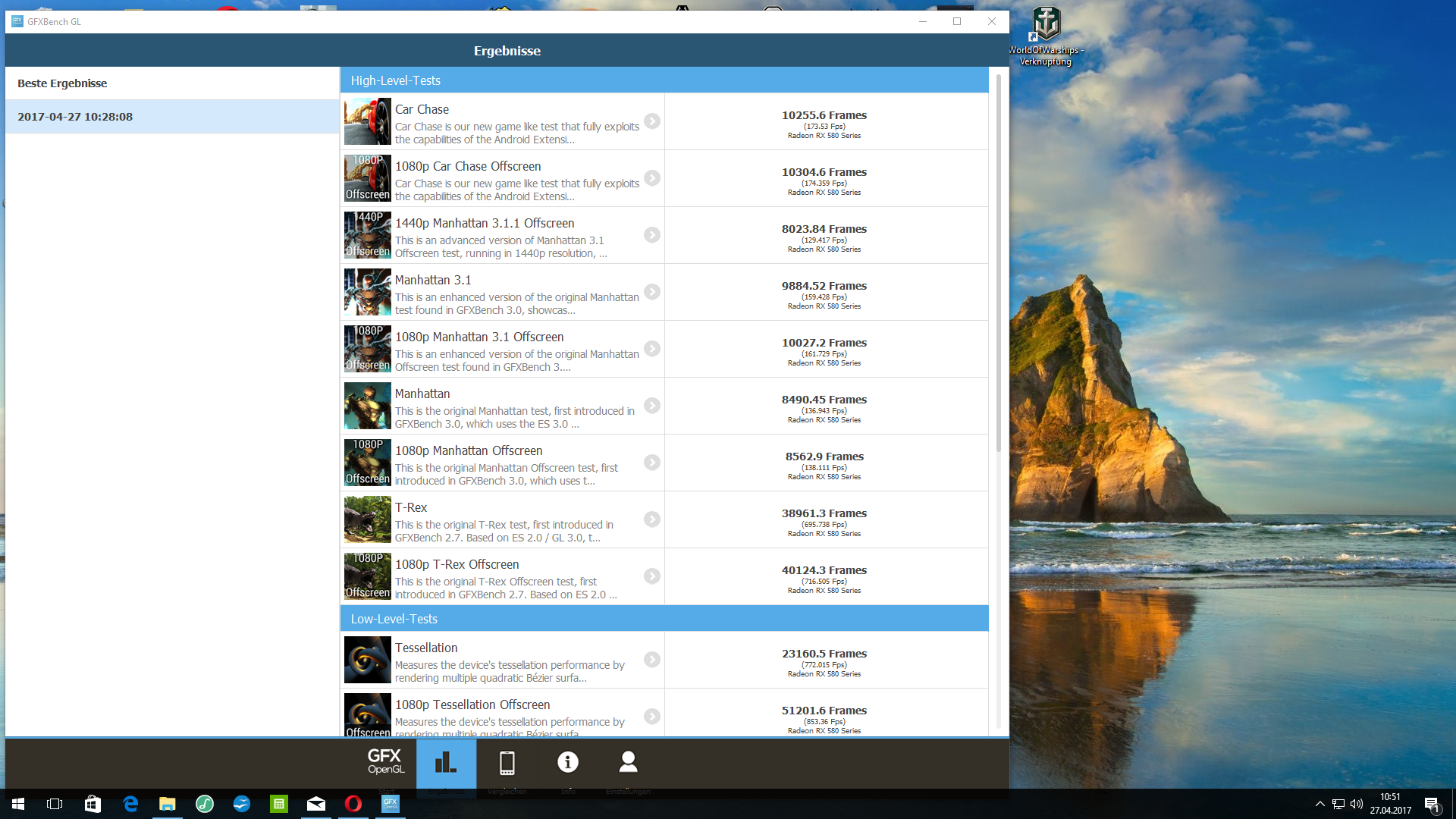
Task: Open the GFX OpenGL Start tab
Action: click(385, 762)
